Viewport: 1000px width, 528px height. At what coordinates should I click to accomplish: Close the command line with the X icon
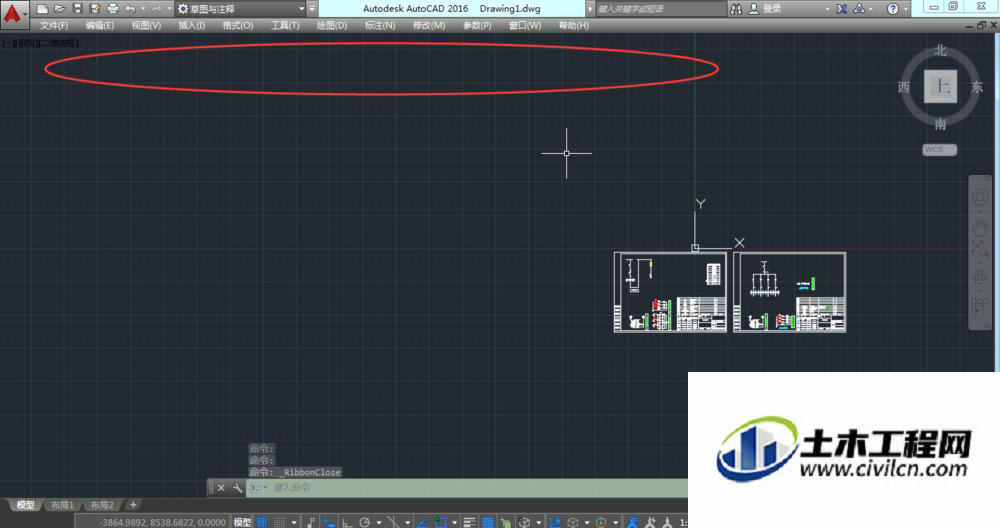click(x=221, y=488)
